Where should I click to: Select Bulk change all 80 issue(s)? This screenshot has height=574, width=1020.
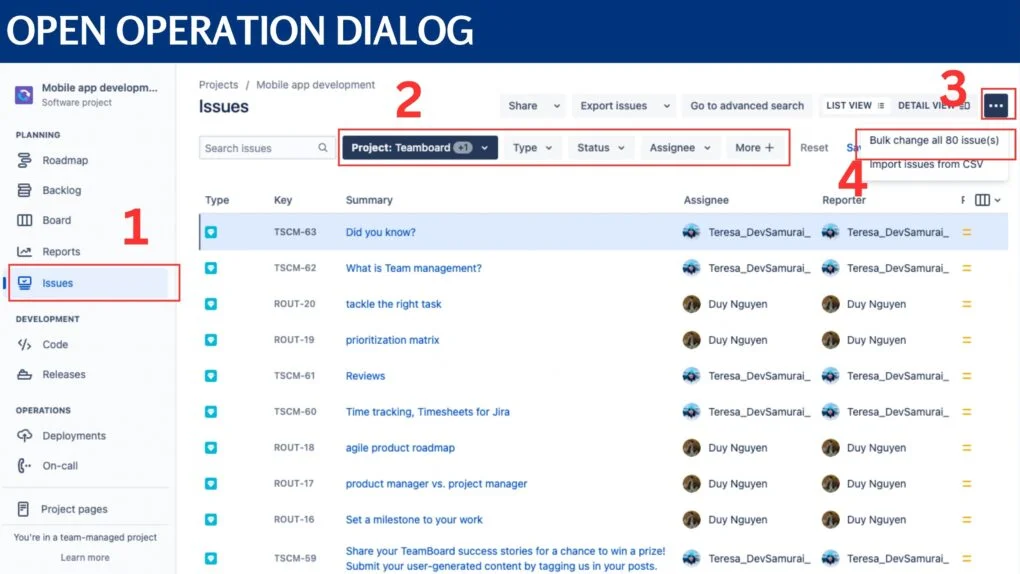click(x=933, y=141)
